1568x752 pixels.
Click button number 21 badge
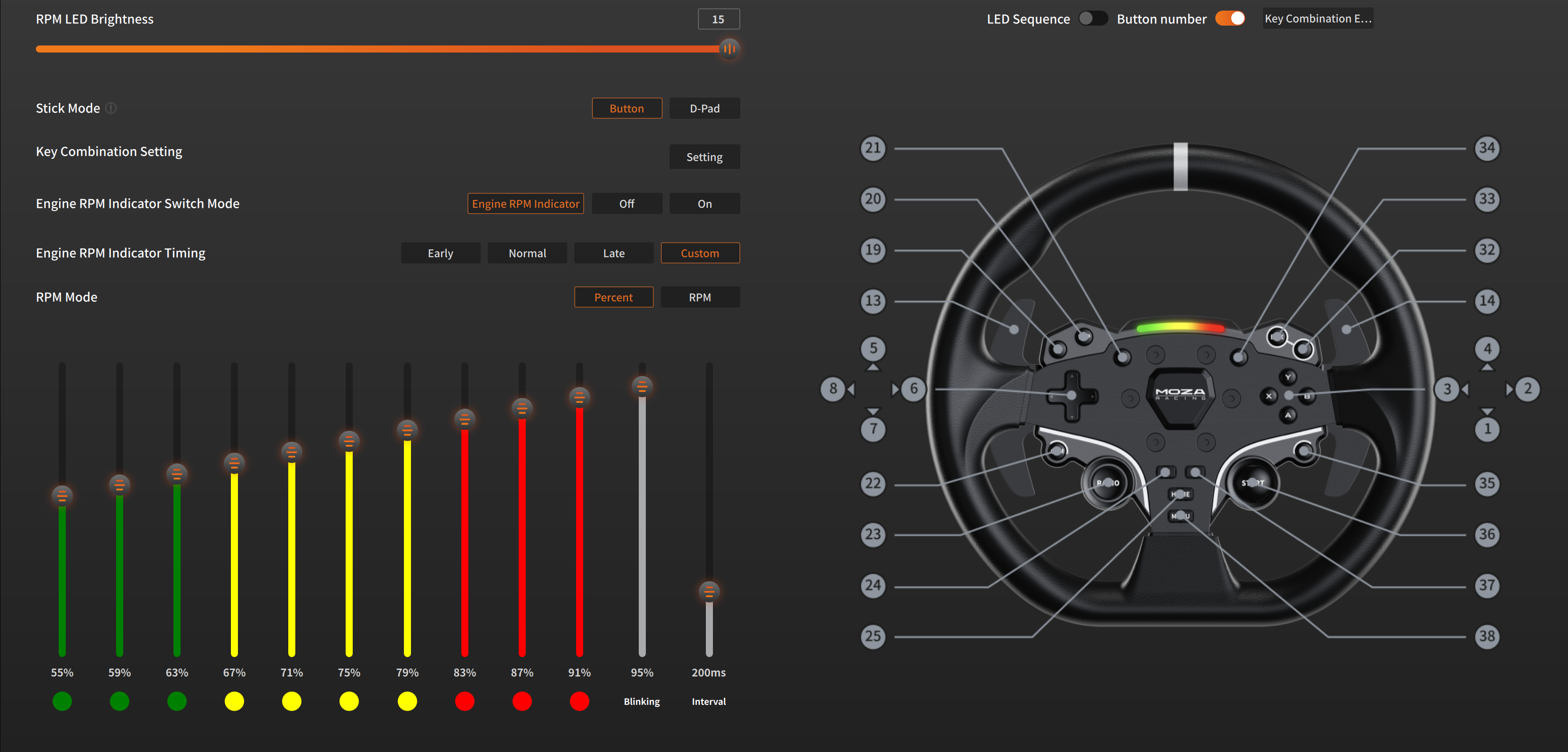[x=873, y=148]
